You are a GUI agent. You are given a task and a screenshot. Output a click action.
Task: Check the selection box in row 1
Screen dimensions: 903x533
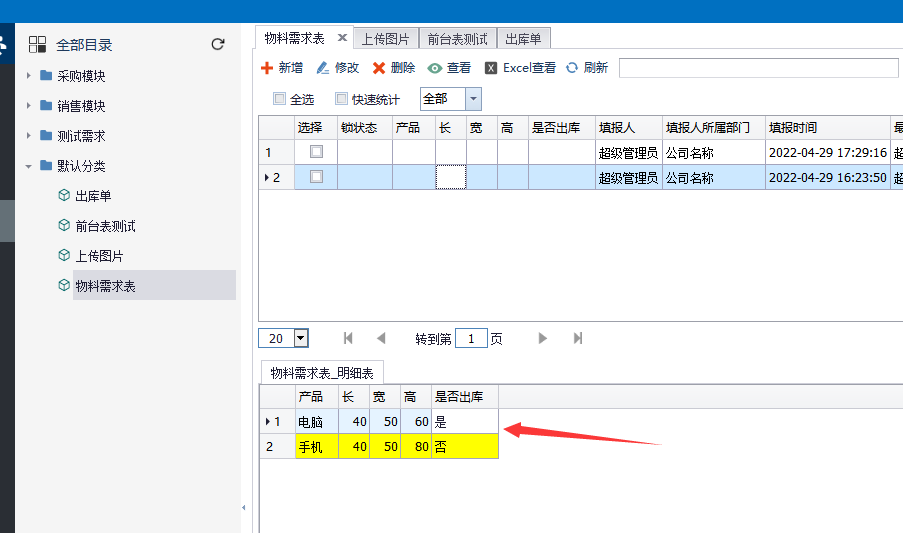click(x=316, y=152)
